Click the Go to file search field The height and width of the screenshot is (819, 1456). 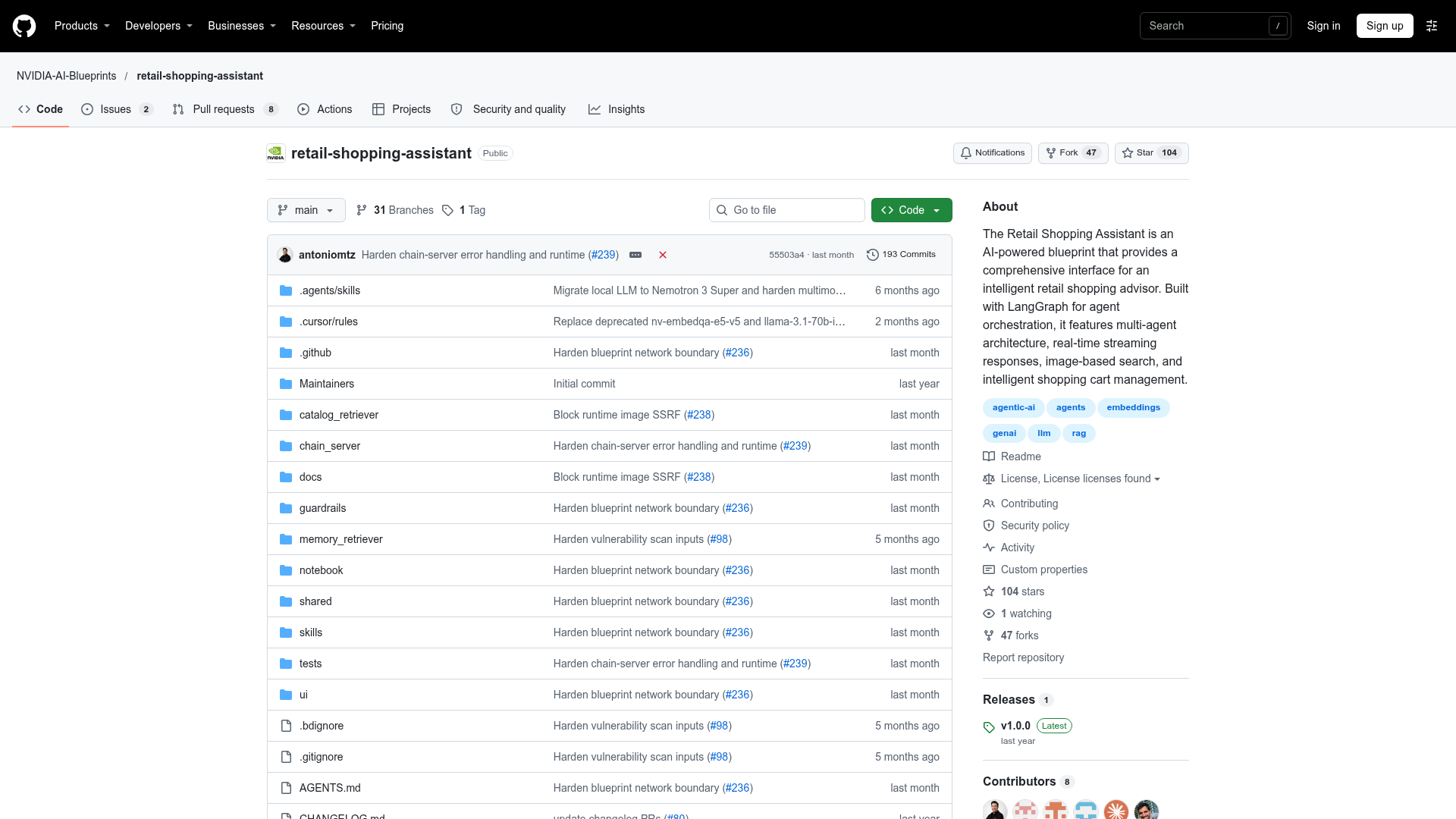click(787, 210)
